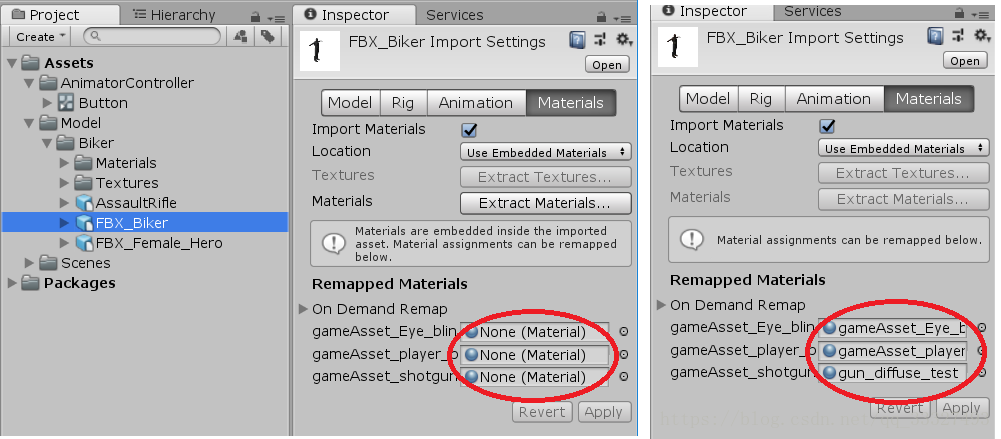The height and width of the screenshot is (439, 1001).
Task: Expand On Demand Remap in right Inspector
Action: pyautogui.click(x=662, y=305)
